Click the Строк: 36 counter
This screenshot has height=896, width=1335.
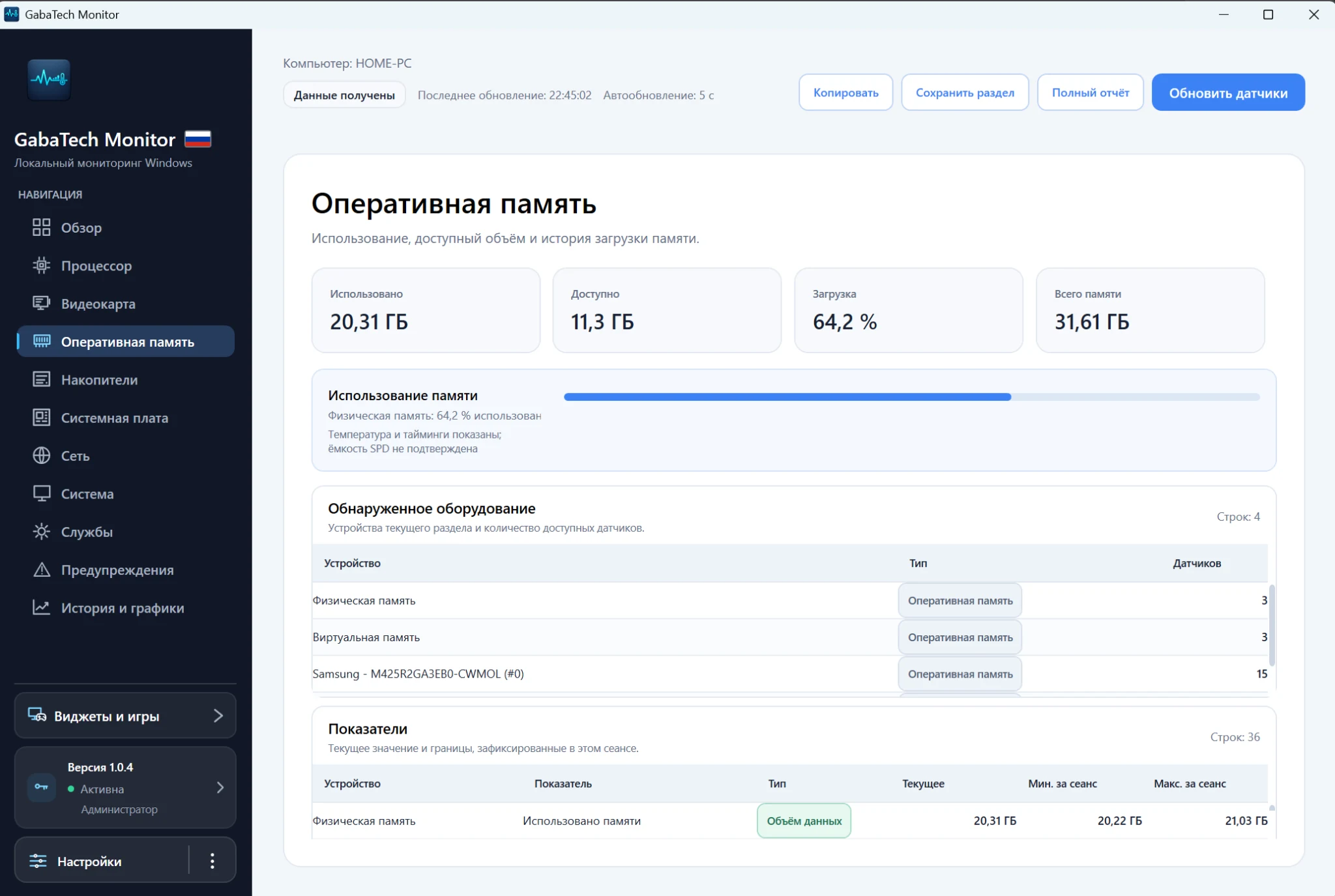[x=1235, y=737]
